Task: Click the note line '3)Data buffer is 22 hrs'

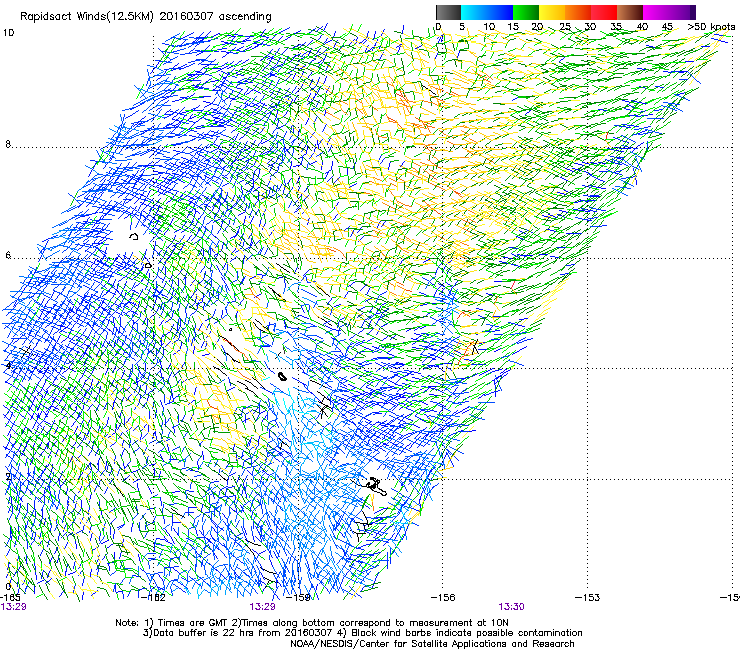Action: pyautogui.click(x=362, y=633)
